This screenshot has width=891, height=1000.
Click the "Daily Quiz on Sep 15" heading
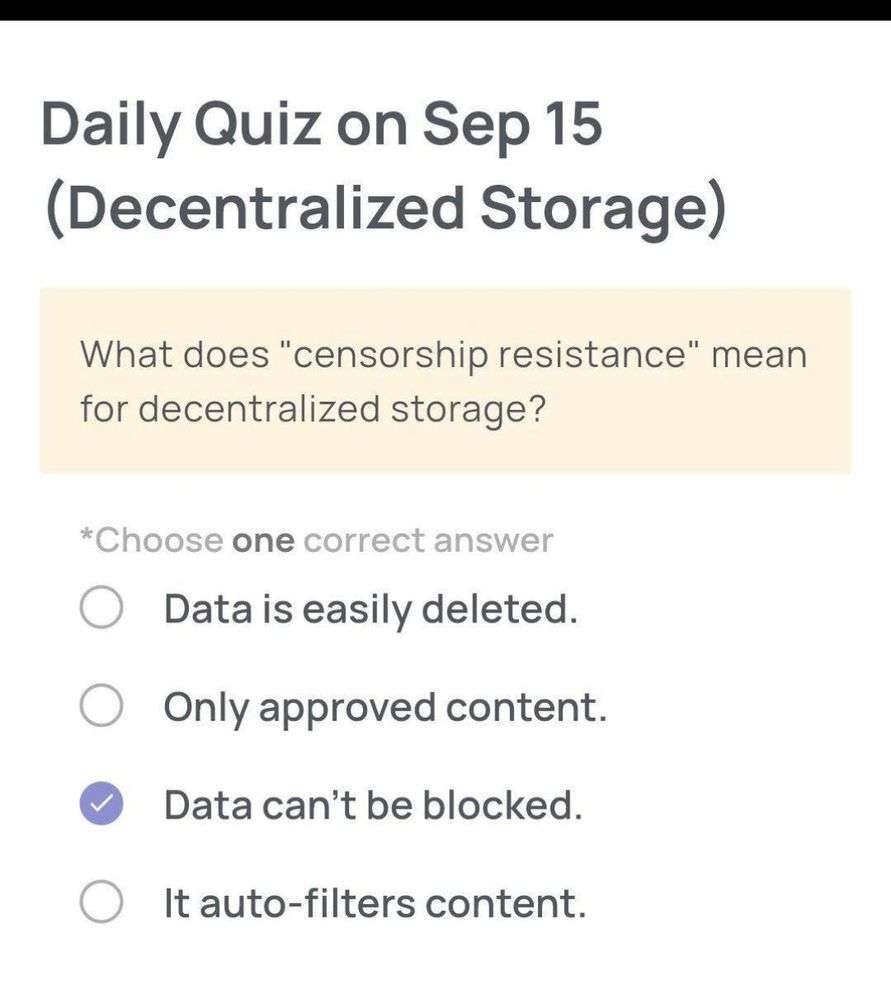coord(322,126)
